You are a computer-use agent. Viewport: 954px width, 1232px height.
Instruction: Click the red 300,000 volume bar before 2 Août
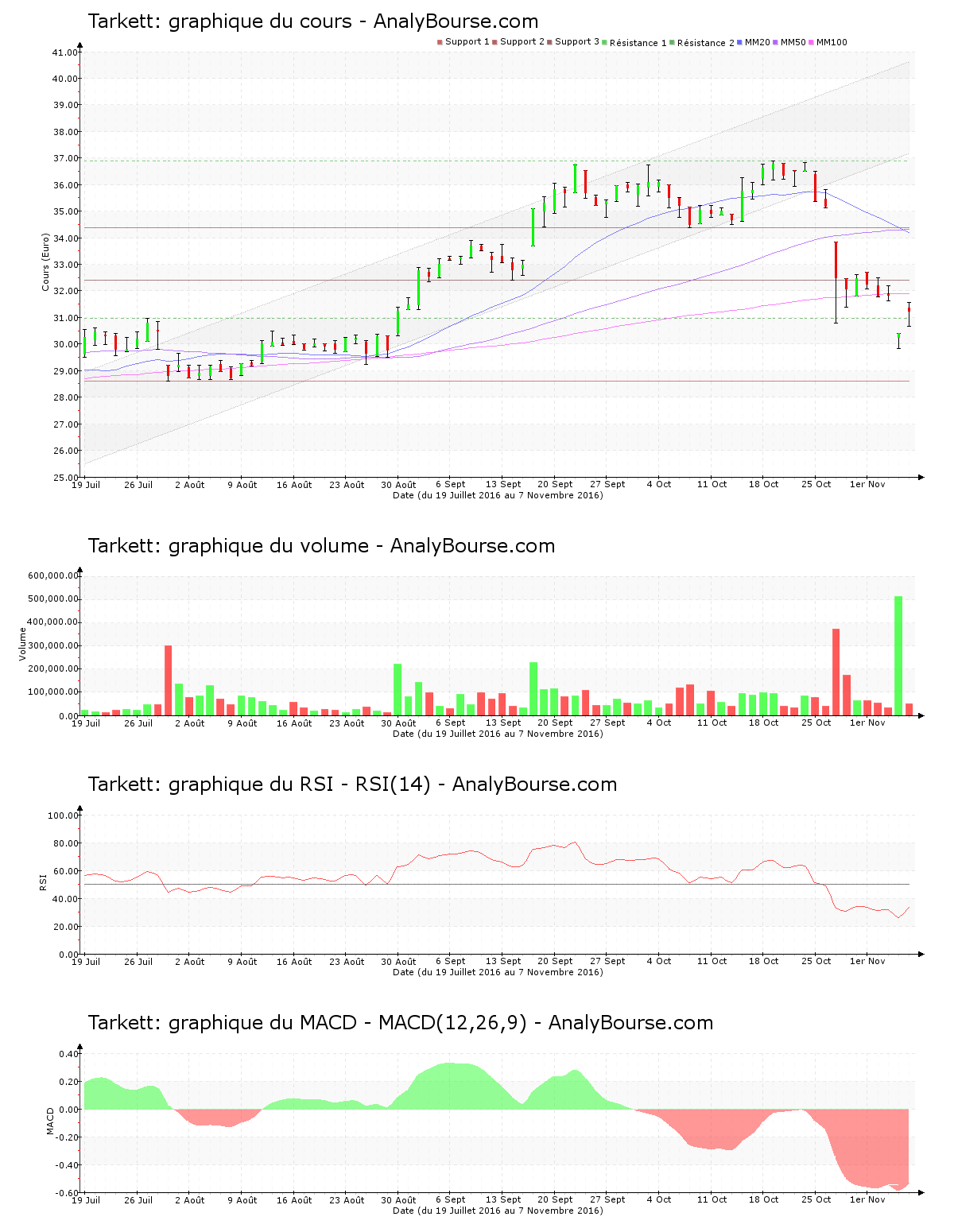(168, 680)
